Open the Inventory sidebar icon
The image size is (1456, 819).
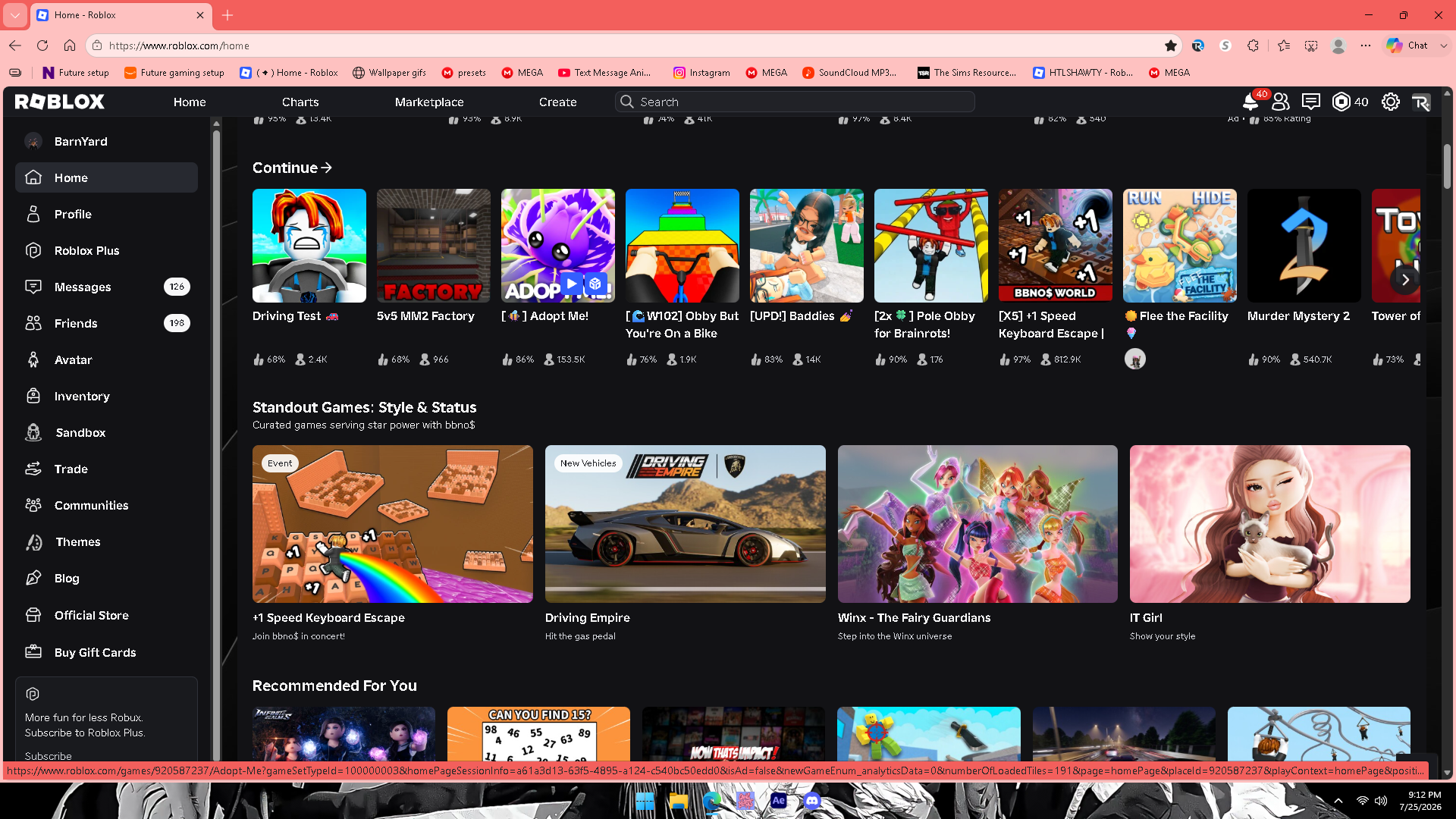33,396
